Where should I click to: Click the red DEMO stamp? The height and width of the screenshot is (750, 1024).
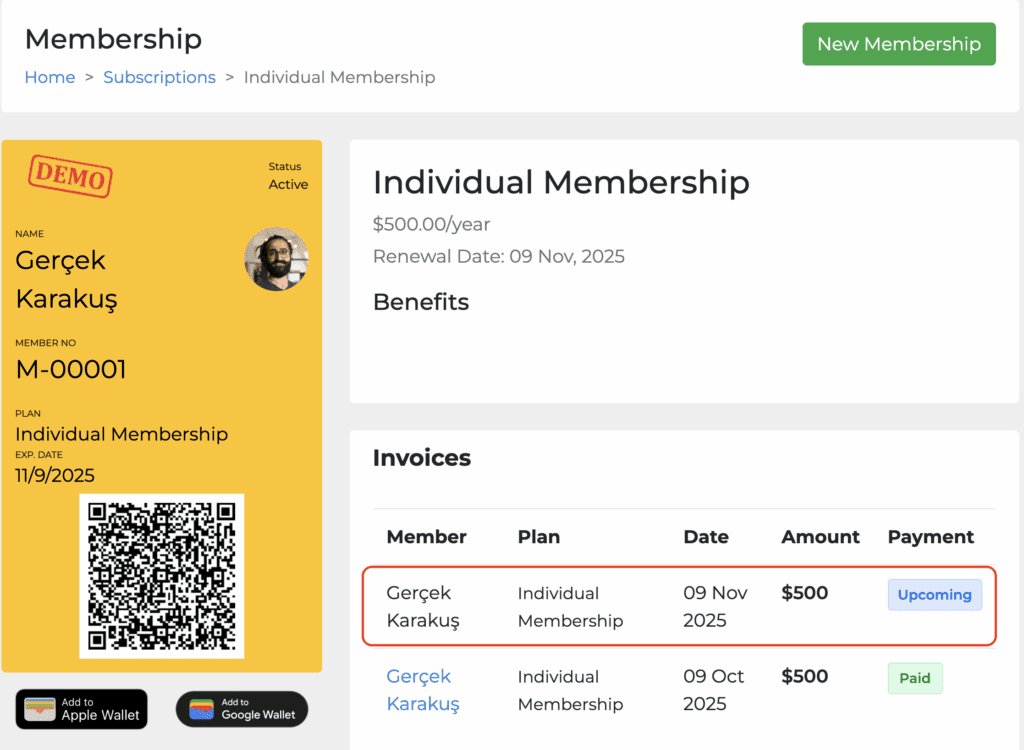(x=70, y=177)
